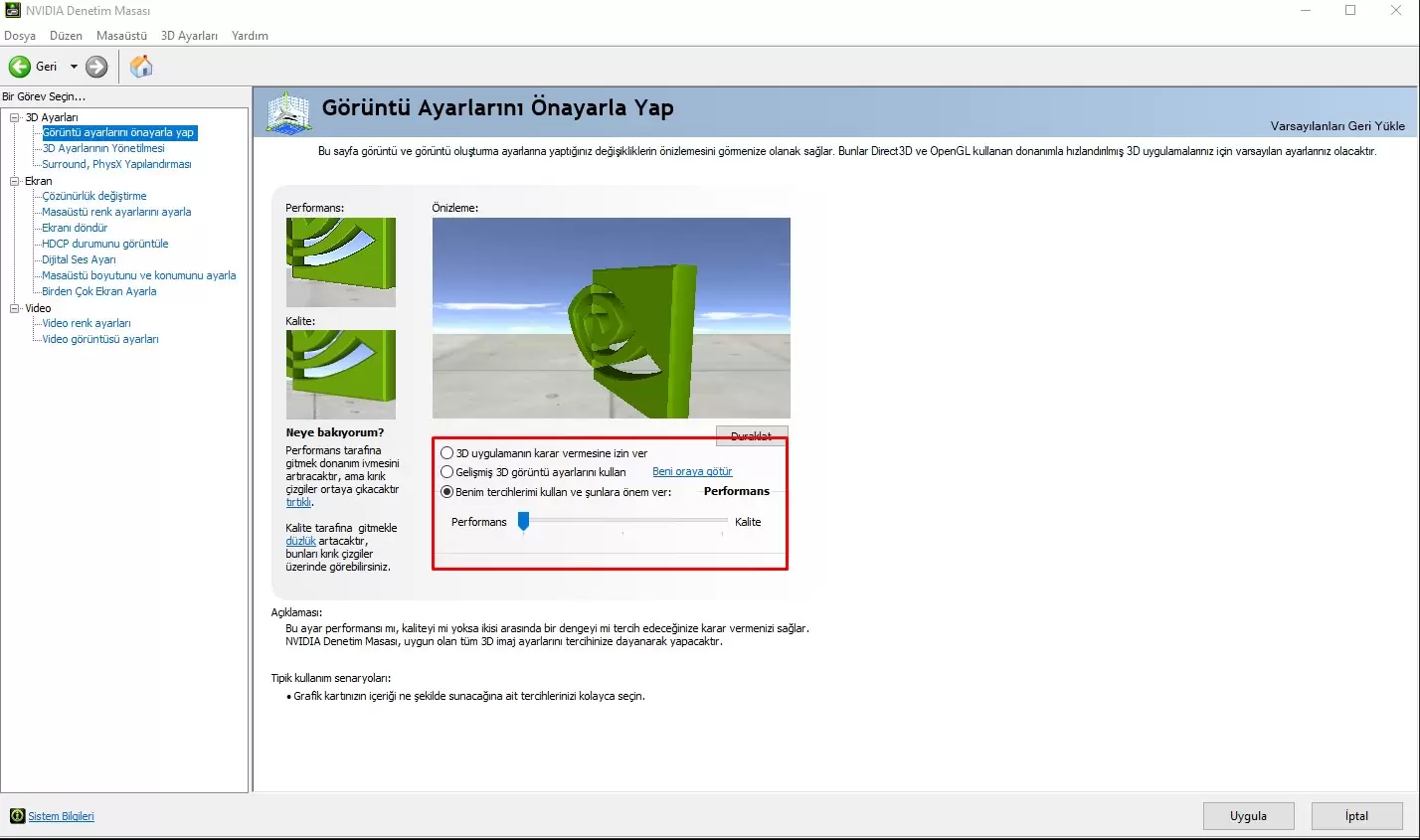Collapse the Ekran tree node
Image resolution: width=1420 pixels, height=840 pixels.
pos(15,181)
